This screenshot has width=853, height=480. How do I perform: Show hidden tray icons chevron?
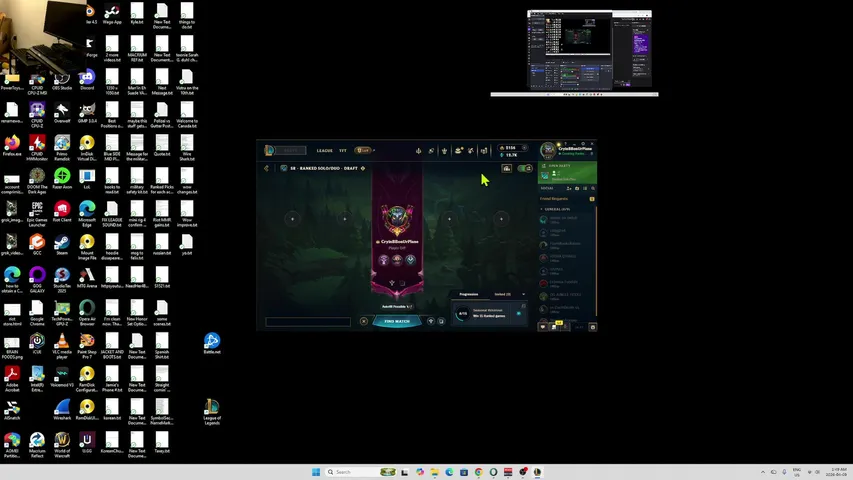click(x=763, y=472)
